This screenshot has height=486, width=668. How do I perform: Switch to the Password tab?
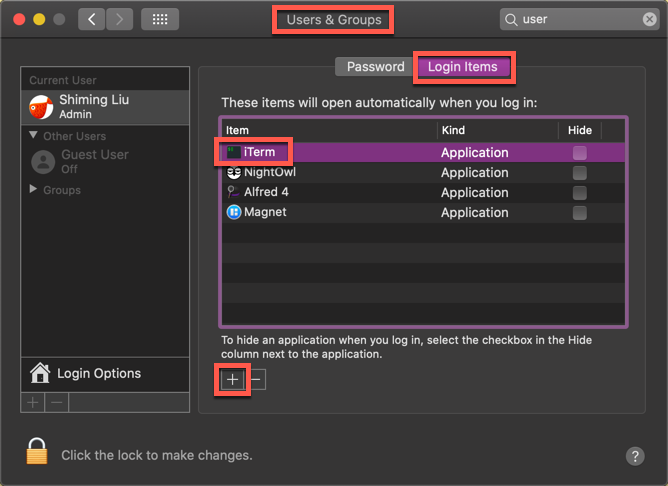pos(375,67)
